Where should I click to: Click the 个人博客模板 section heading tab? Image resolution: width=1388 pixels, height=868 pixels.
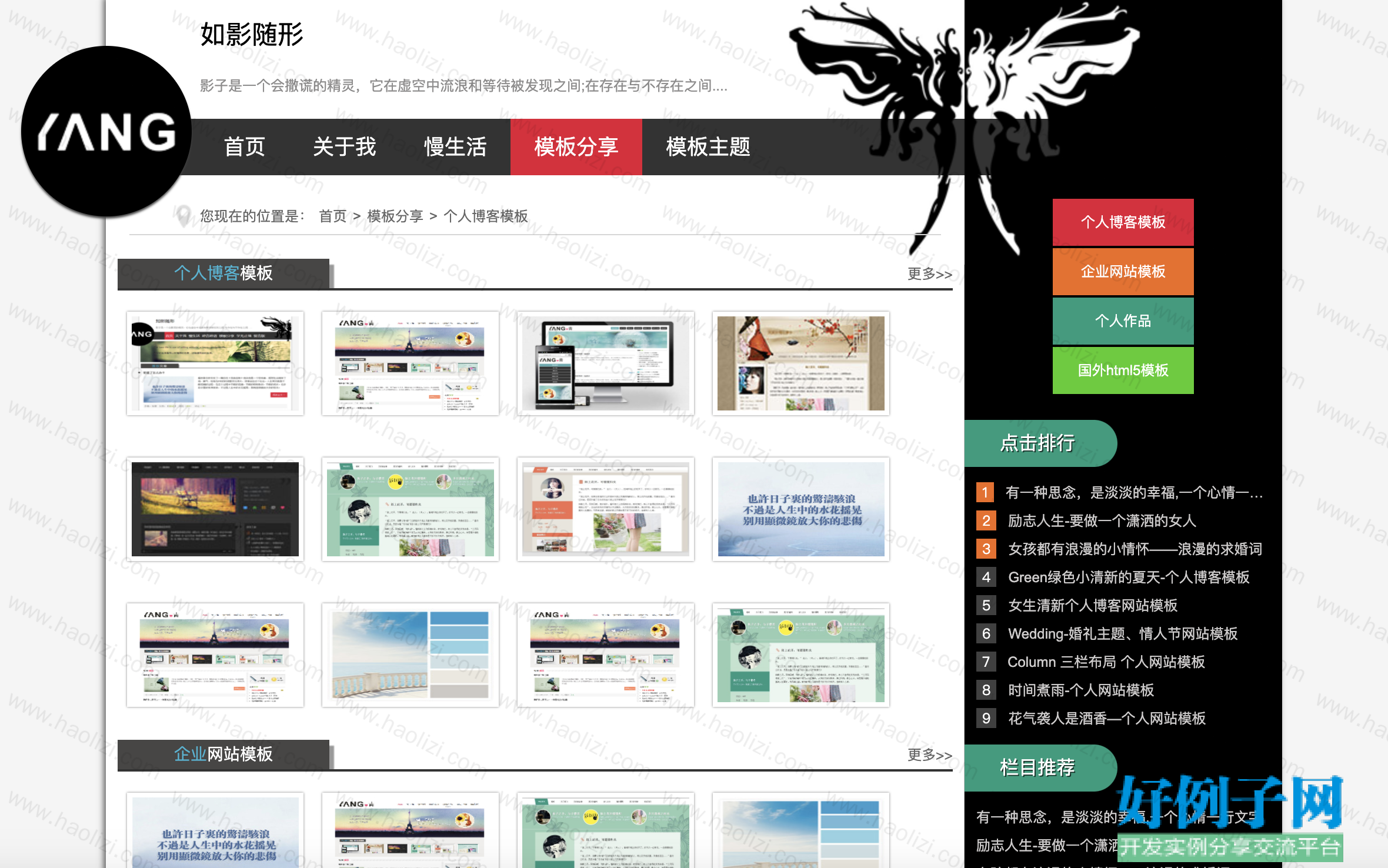click(x=223, y=273)
